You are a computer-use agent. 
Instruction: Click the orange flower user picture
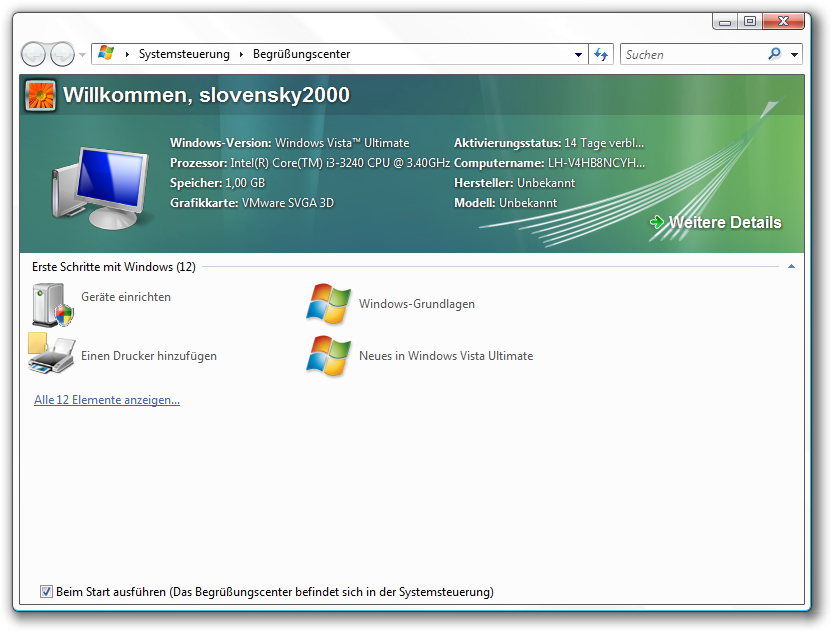click(x=40, y=96)
